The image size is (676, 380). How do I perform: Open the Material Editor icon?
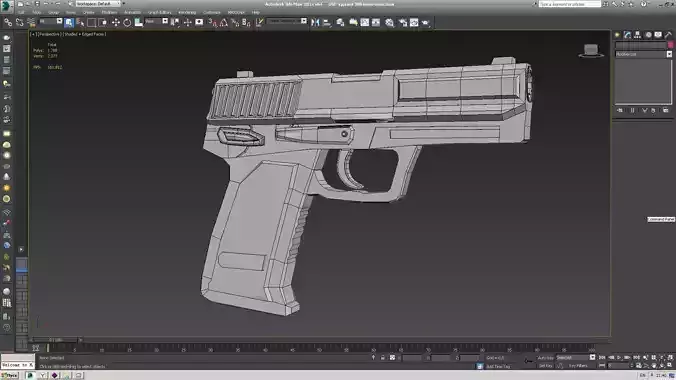pos(389,22)
